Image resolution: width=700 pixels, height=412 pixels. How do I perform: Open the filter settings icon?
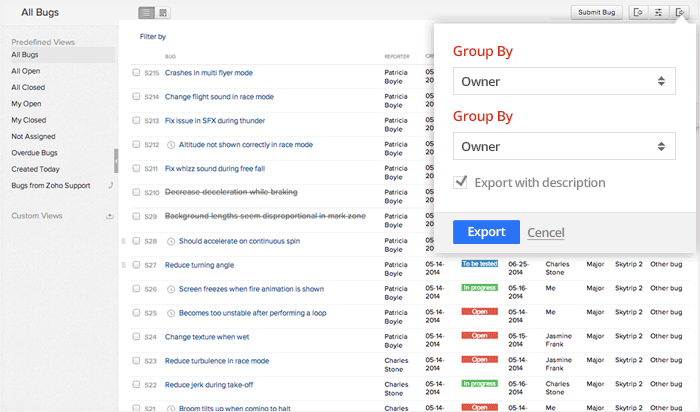pos(659,13)
